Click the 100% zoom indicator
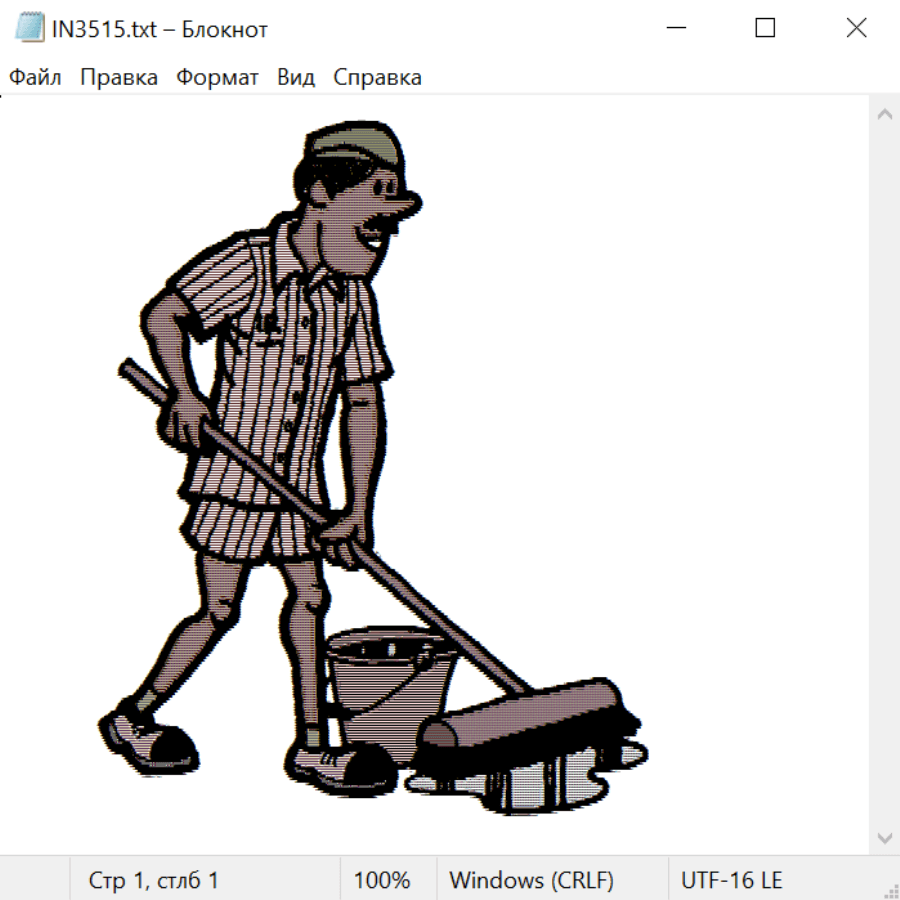This screenshot has width=900, height=900. [382, 881]
